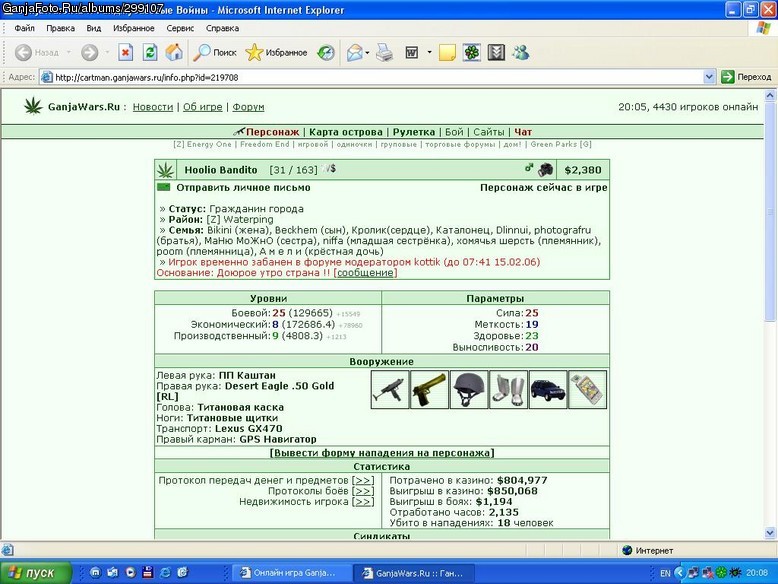The width and height of the screenshot is (778, 584).
Task: Open the Сервис menu
Action: point(180,28)
